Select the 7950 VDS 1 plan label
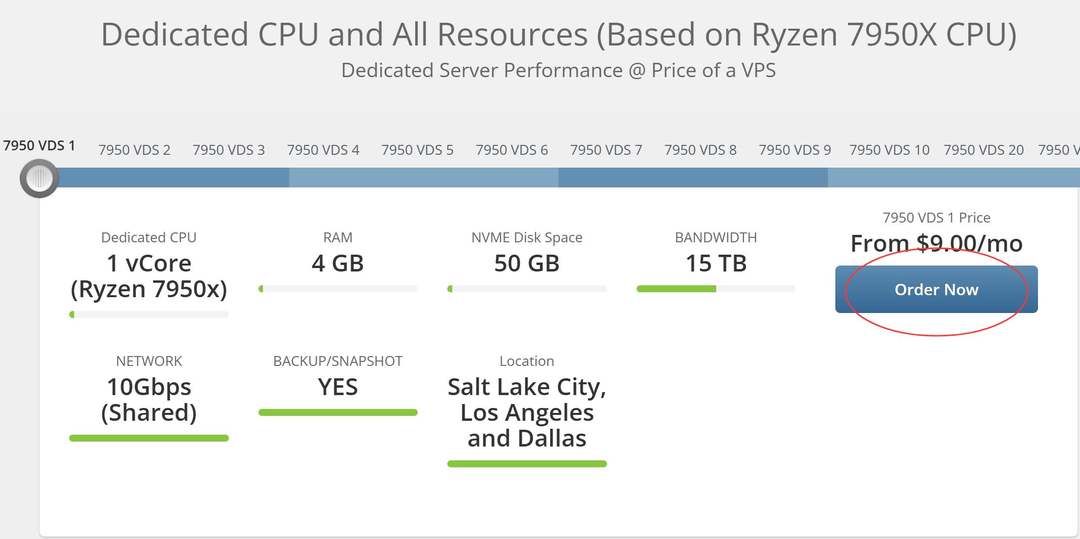1080x539 pixels. point(39,146)
